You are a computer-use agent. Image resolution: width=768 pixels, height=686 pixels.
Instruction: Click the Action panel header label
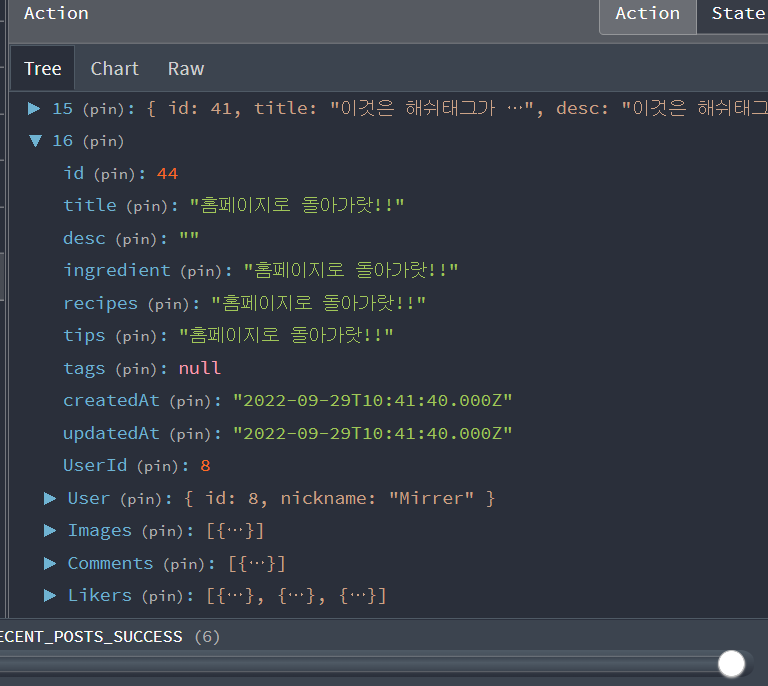click(56, 13)
